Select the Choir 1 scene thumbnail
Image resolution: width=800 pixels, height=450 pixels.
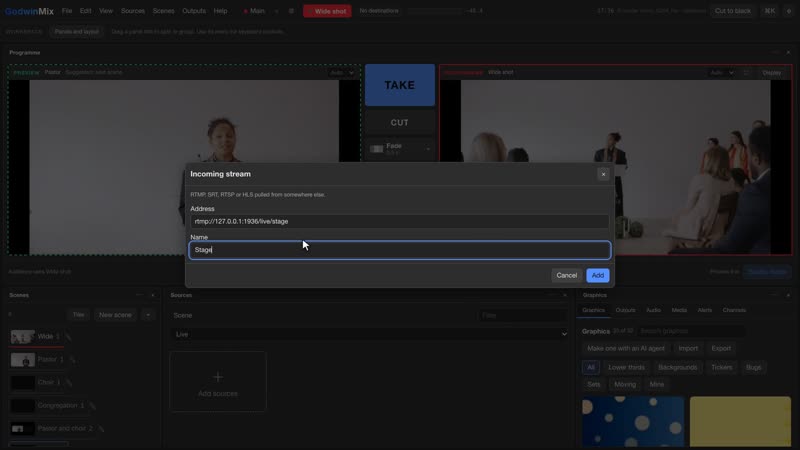[x=22, y=383]
